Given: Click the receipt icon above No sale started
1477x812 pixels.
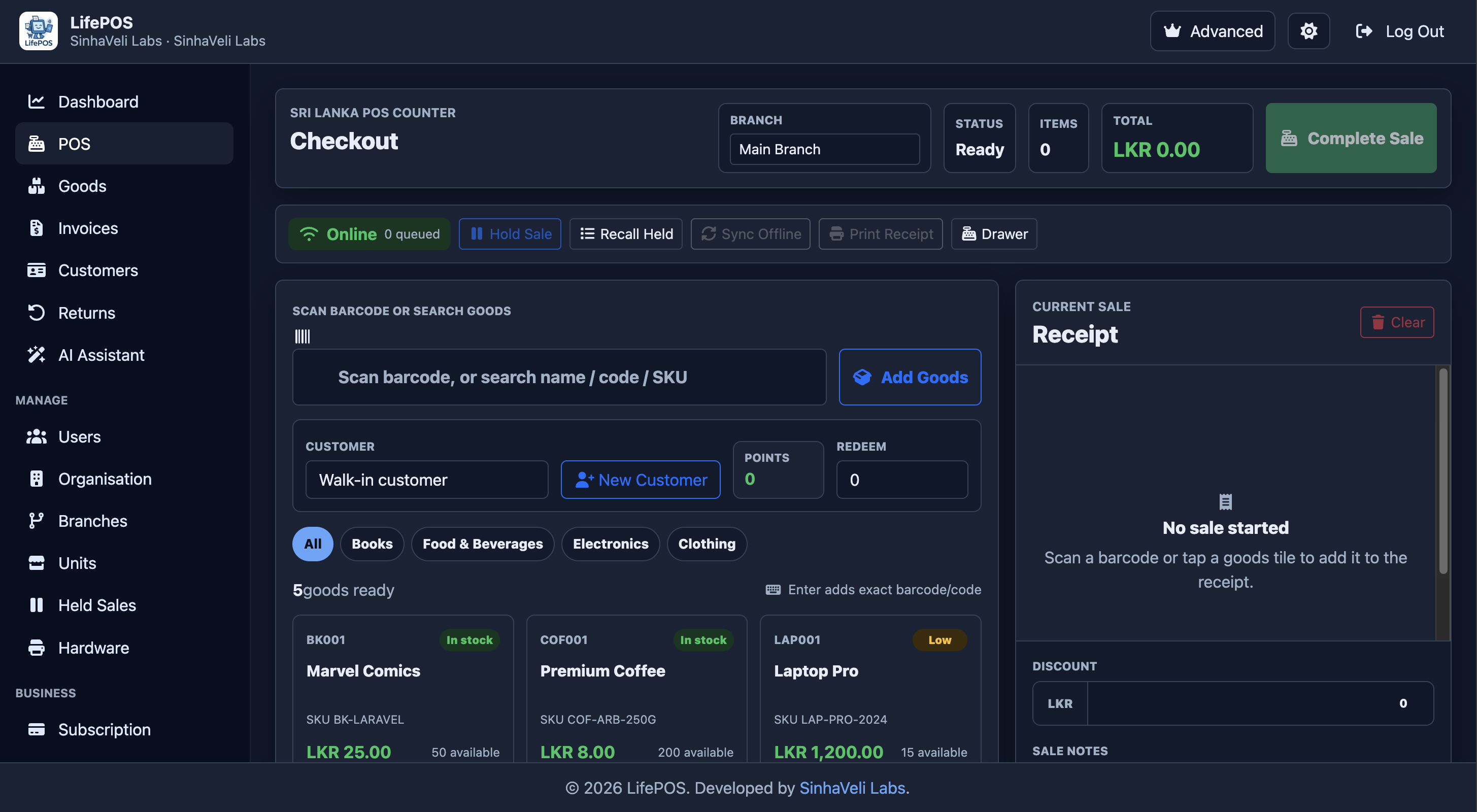Looking at the screenshot, I should 1225,502.
